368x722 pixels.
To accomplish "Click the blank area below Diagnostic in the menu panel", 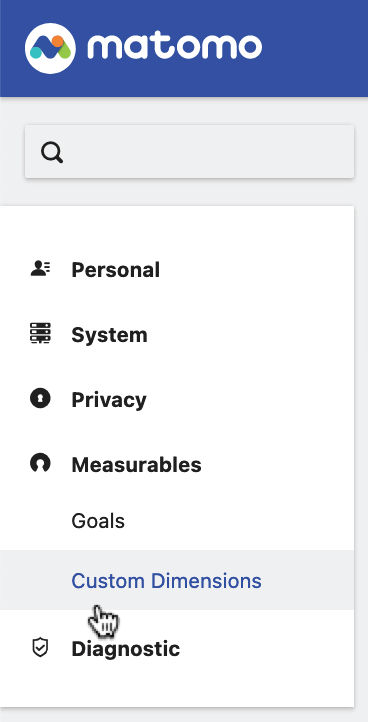I will [x=177, y=688].
